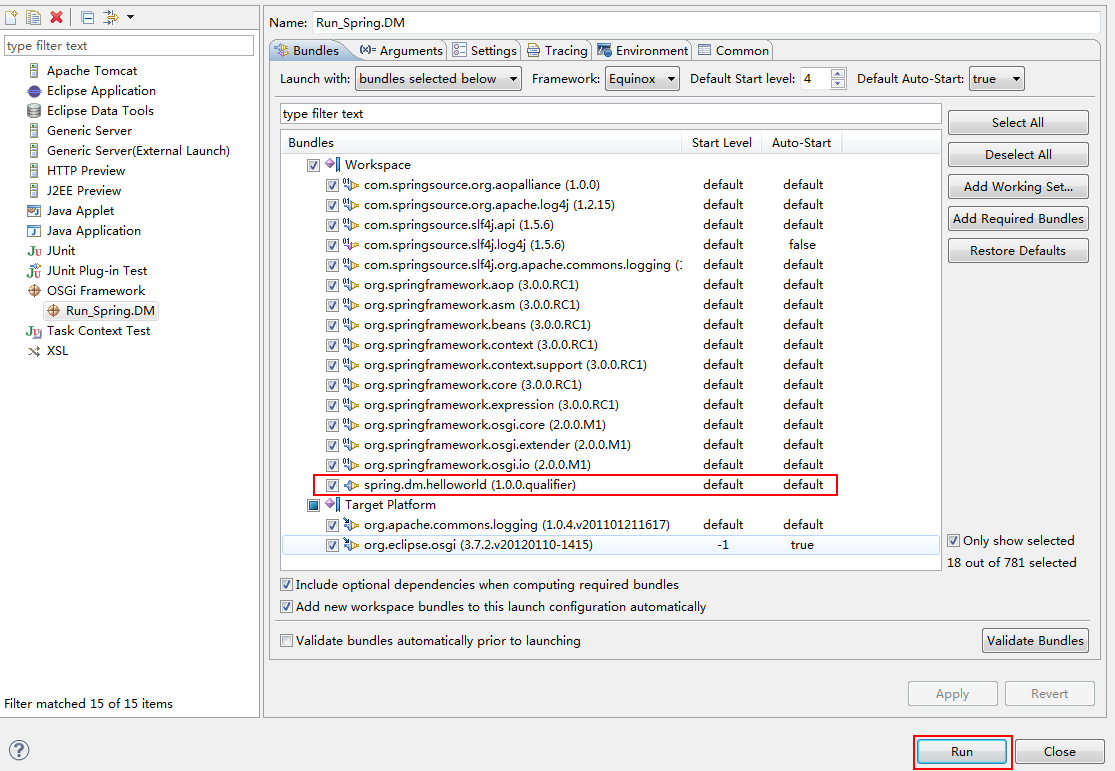The height and width of the screenshot is (771, 1115).
Task: Click the Select All button
Action: pos(1018,122)
